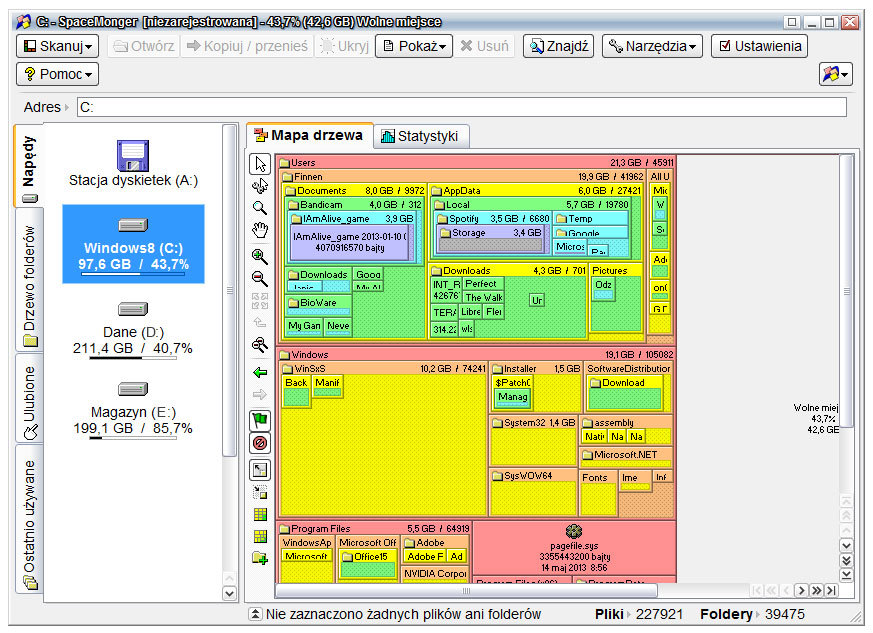The height and width of the screenshot is (633, 873).
Task: Click the Znajdź search button
Action: pos(559,46)
